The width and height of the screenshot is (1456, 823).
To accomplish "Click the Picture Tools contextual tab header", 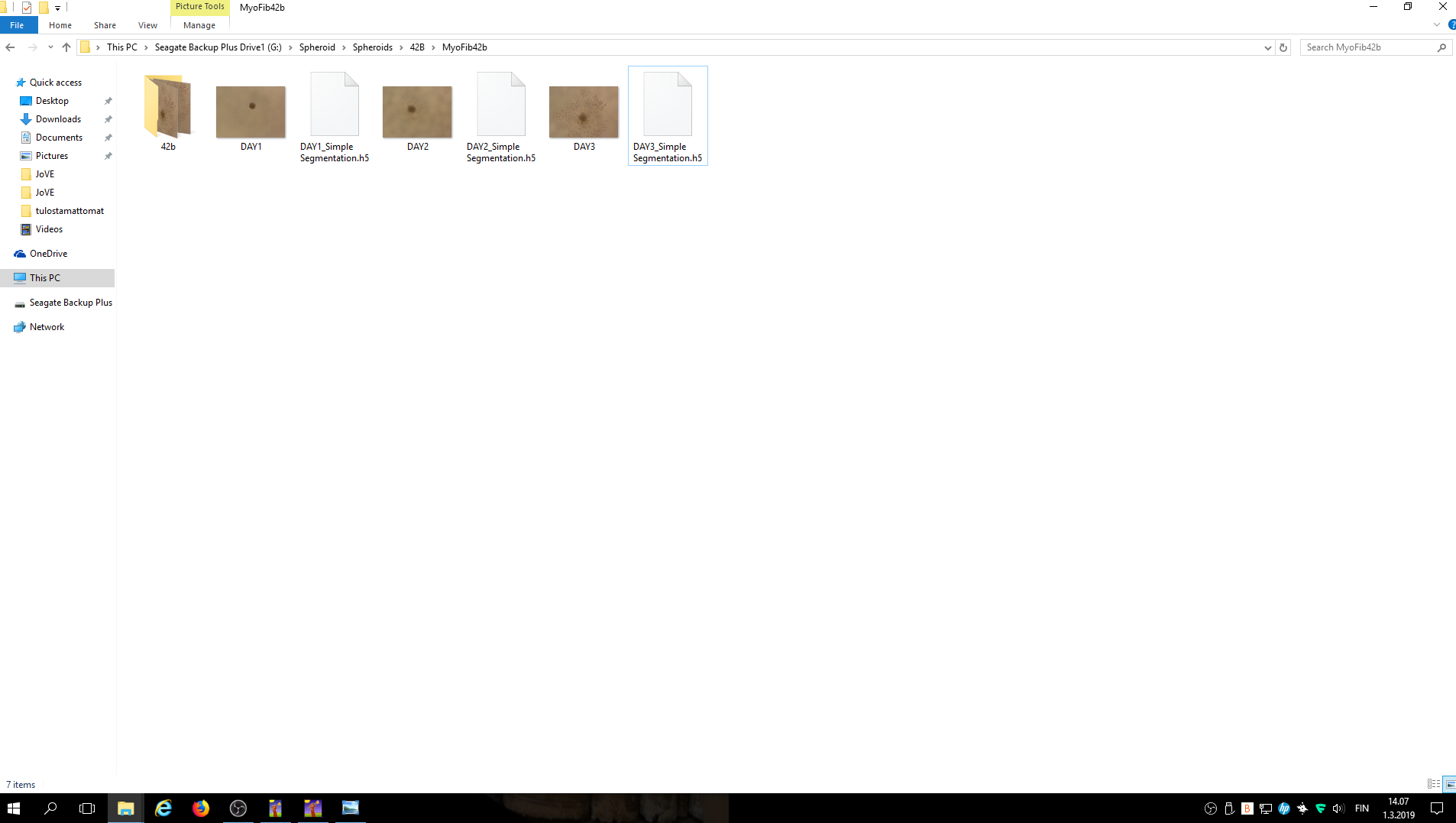I will pos(200,7).
